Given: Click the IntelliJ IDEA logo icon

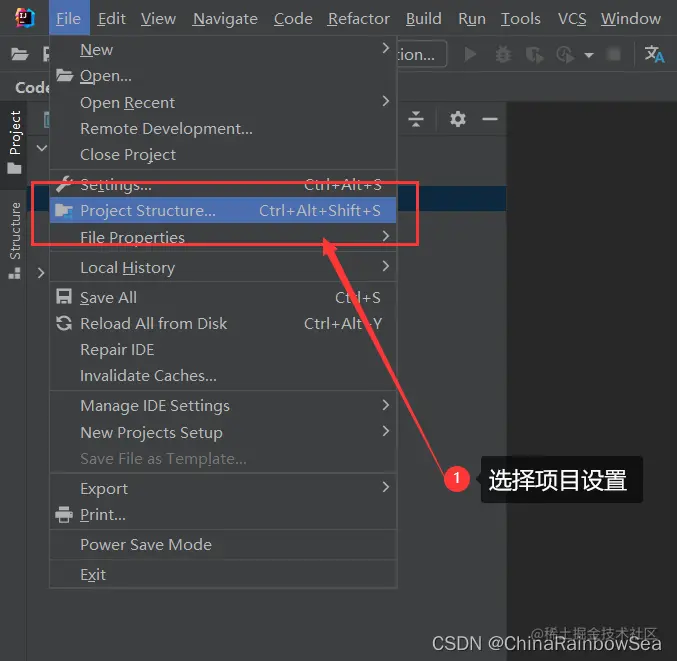Looking at the screenshot, I should [24, 18].
